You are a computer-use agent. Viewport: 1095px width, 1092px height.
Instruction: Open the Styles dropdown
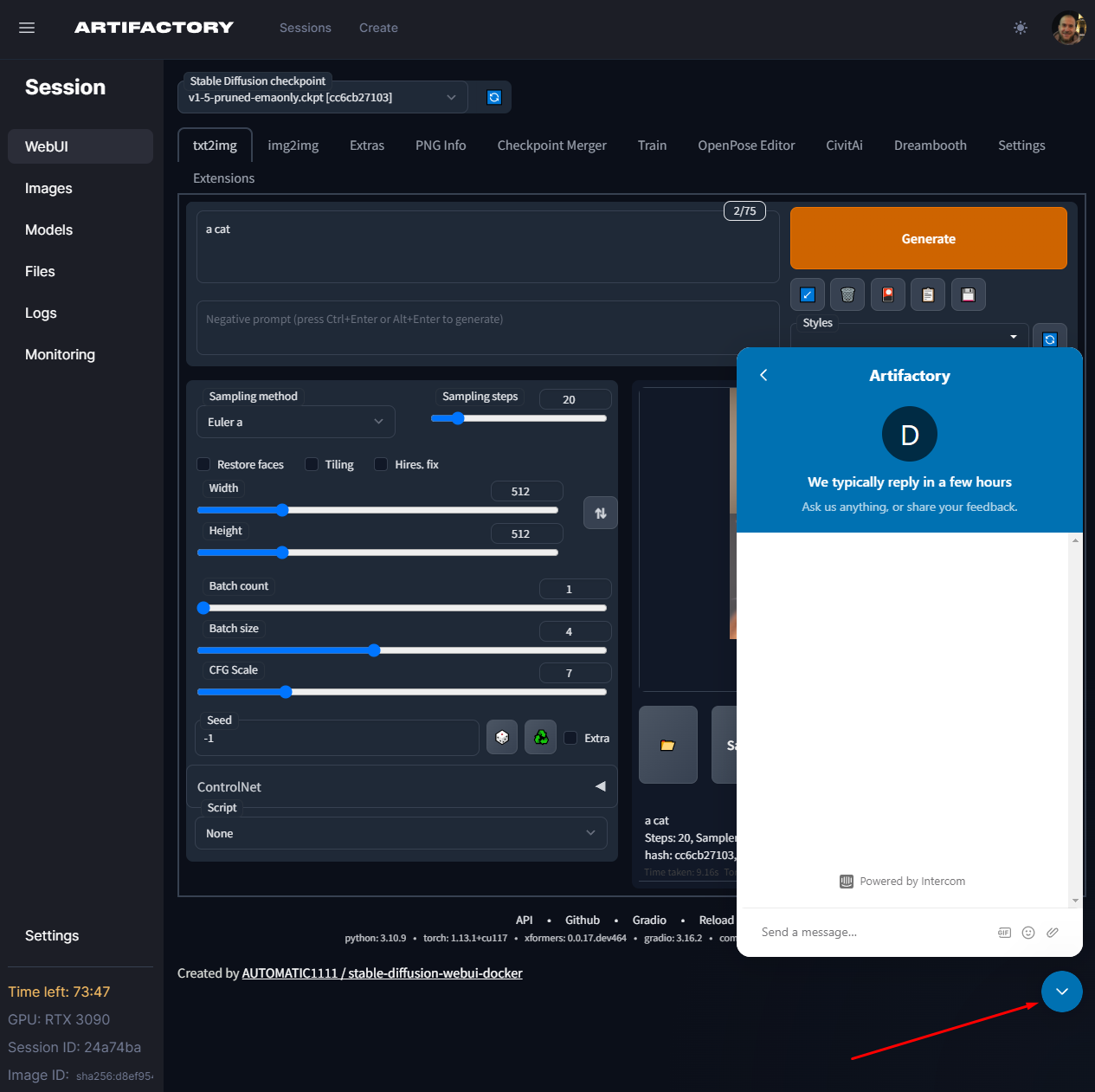point(910,337)
